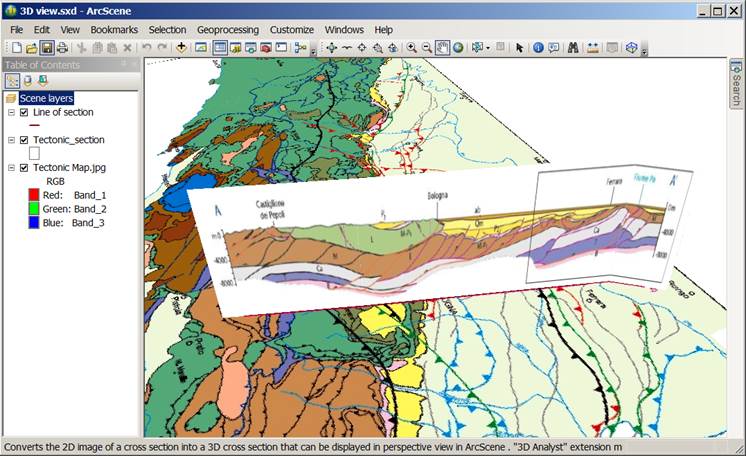Screen dimensions: 746x456
Task: Open the ModelBuilder window
Action: pos(300,48)
